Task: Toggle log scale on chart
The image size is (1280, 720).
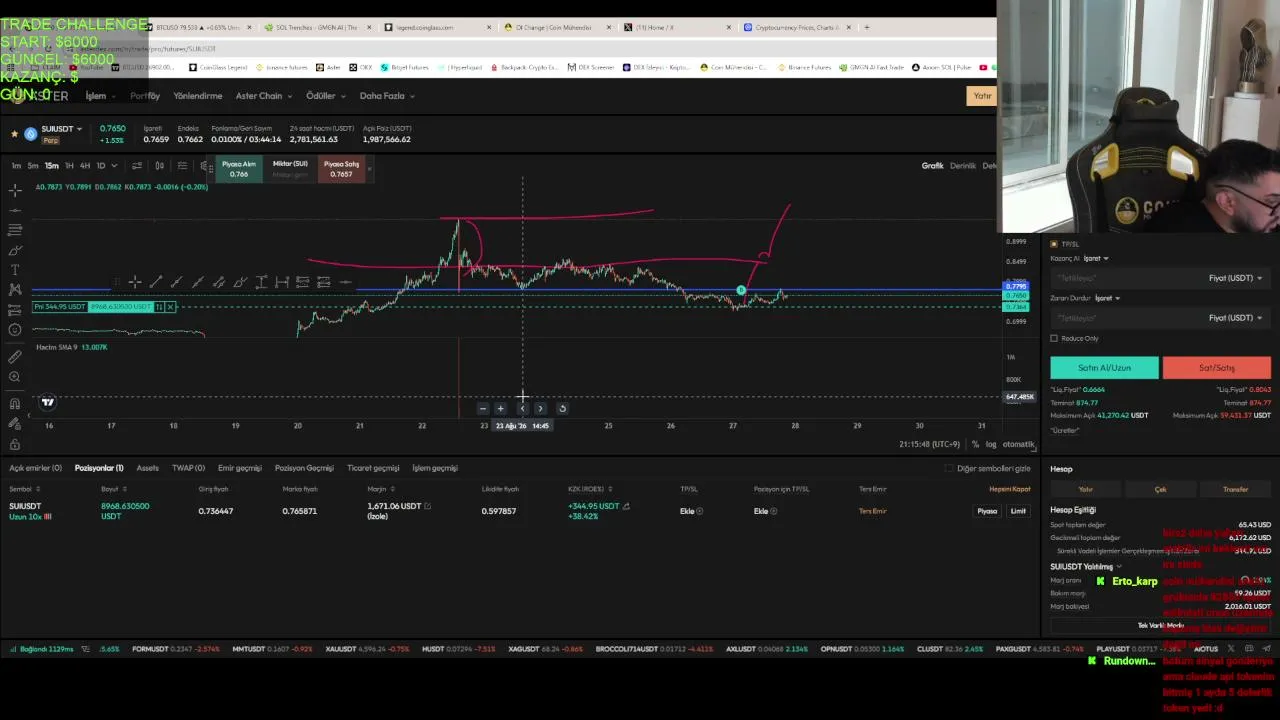Action: pyautogui.click(x=990, y=444)
